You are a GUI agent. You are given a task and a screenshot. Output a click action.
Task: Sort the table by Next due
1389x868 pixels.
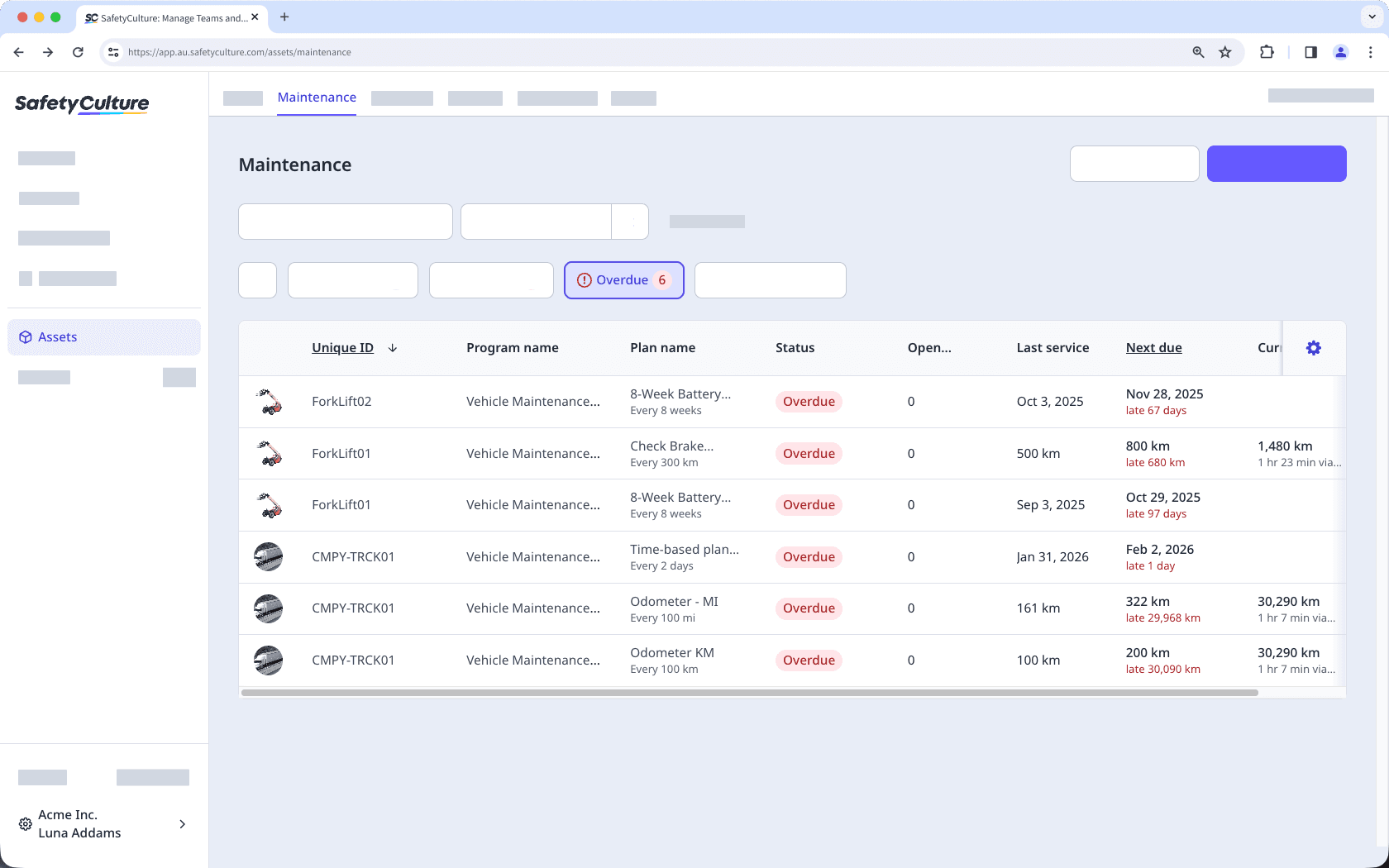pyautogui.click(x=1154, y=348)
